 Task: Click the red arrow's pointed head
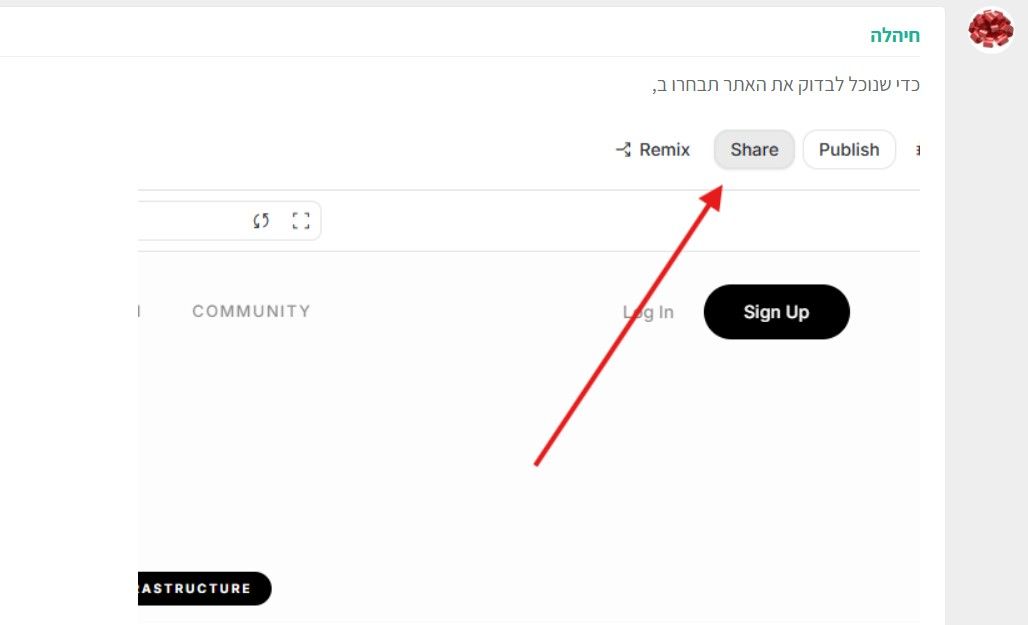click(713, 197)
